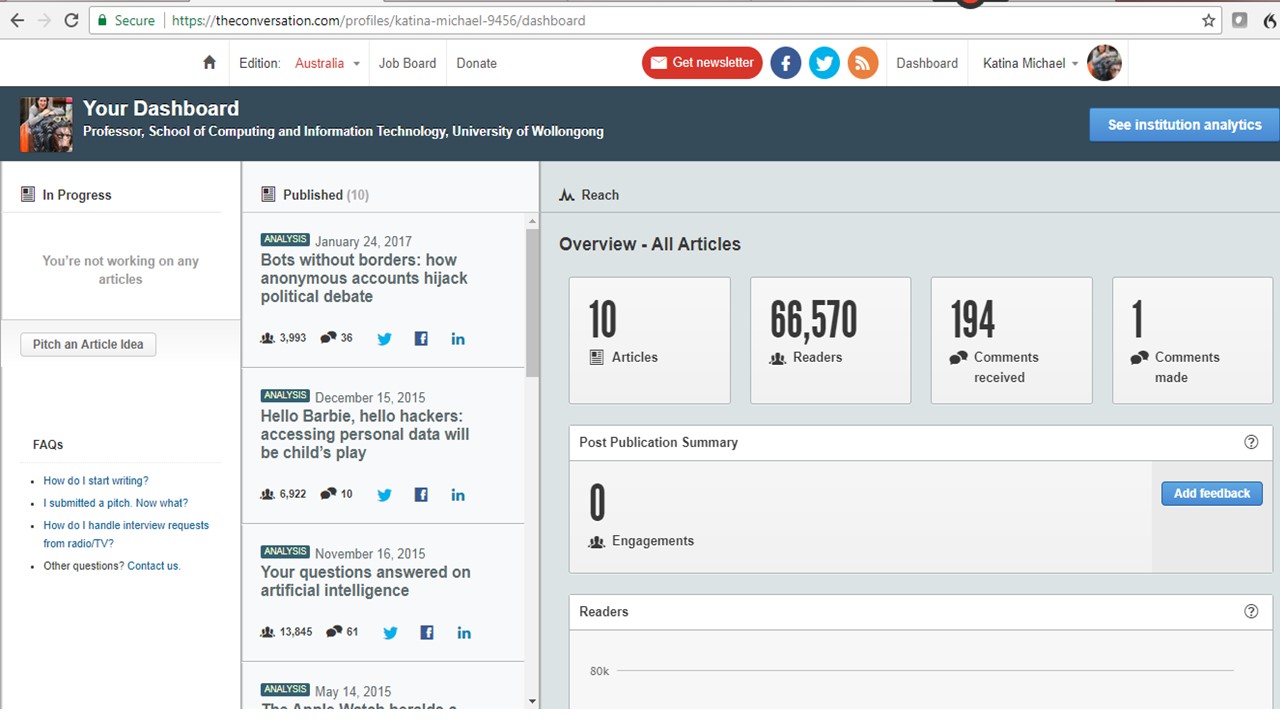Click See institution analytics button
This screenshot has height=720, width=1280.
coord(1184,125)
